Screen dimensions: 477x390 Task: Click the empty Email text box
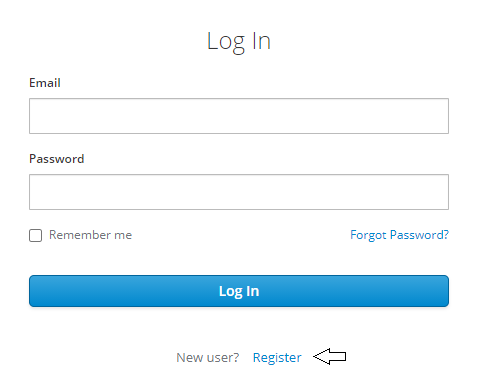pyautogui.click(x=239, y=116)
